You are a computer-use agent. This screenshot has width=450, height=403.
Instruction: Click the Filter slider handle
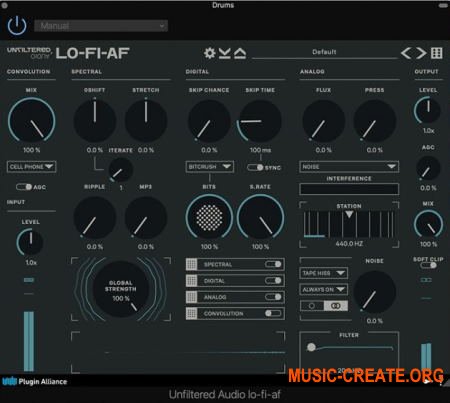[311, 347]
